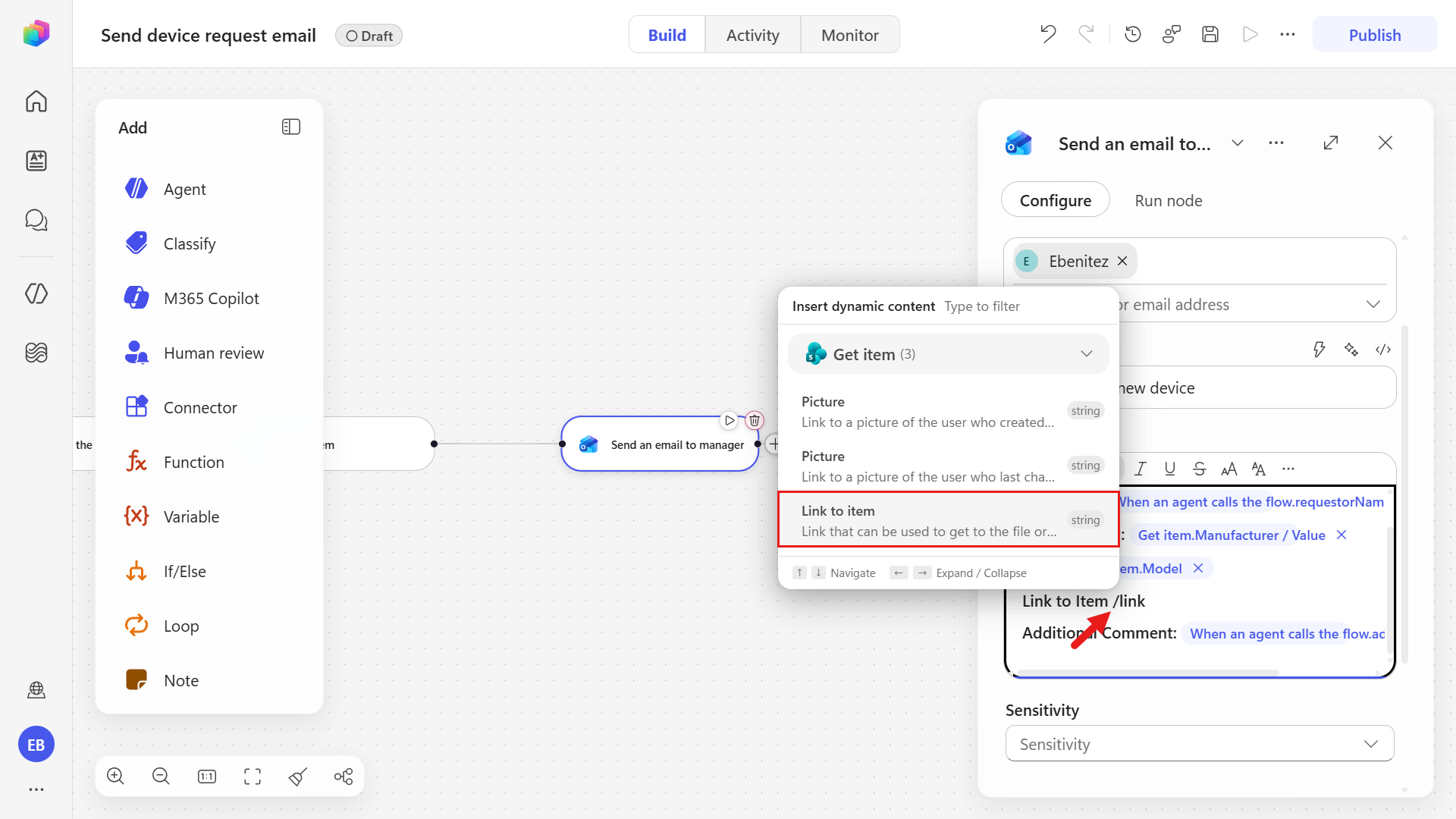Viewport: 1456px width, 819px height.
Task: Click the lightning dynamic content icon
Action: click(1319, 349)
